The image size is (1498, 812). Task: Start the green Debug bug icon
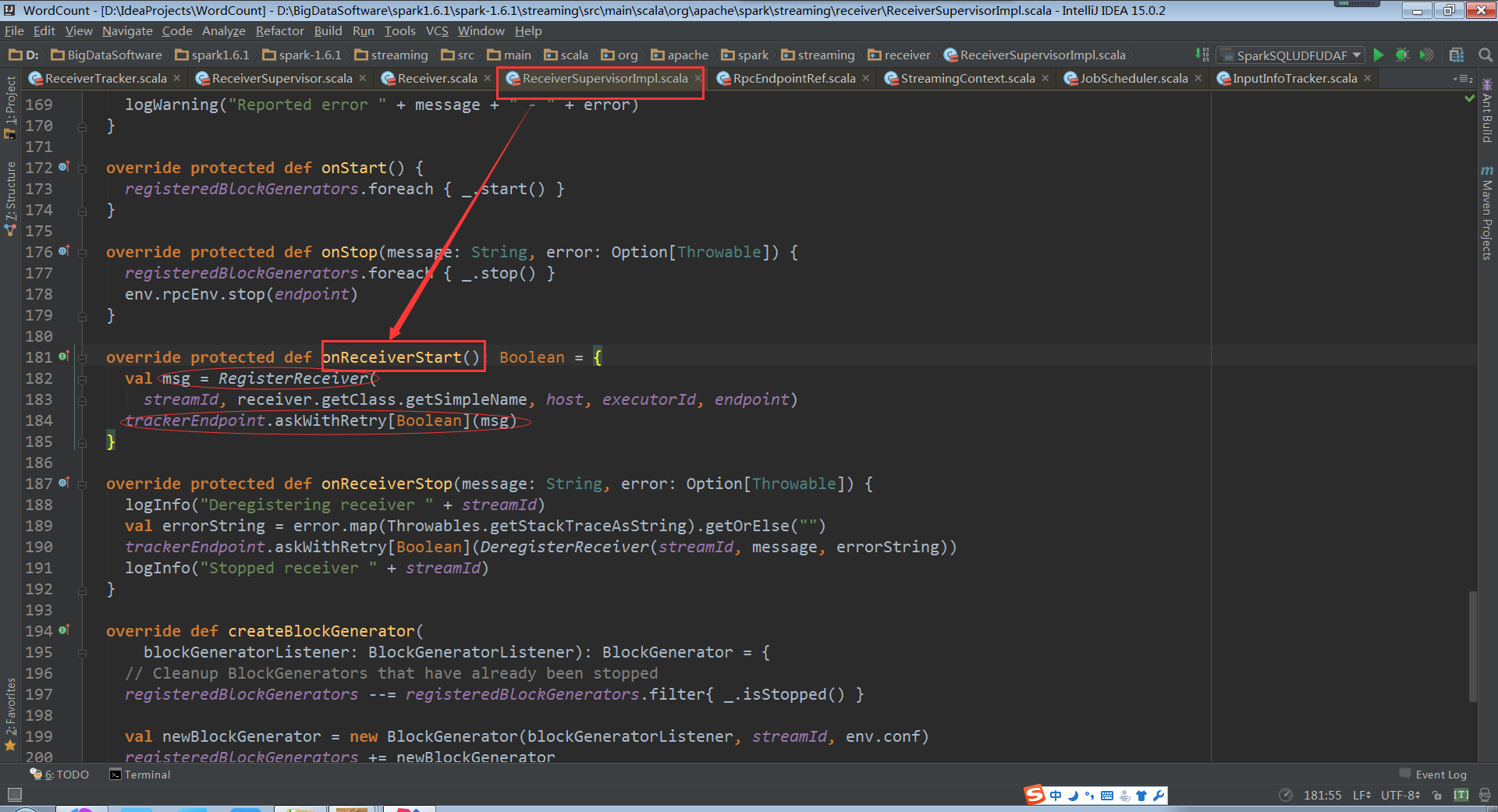point(1402,55)
